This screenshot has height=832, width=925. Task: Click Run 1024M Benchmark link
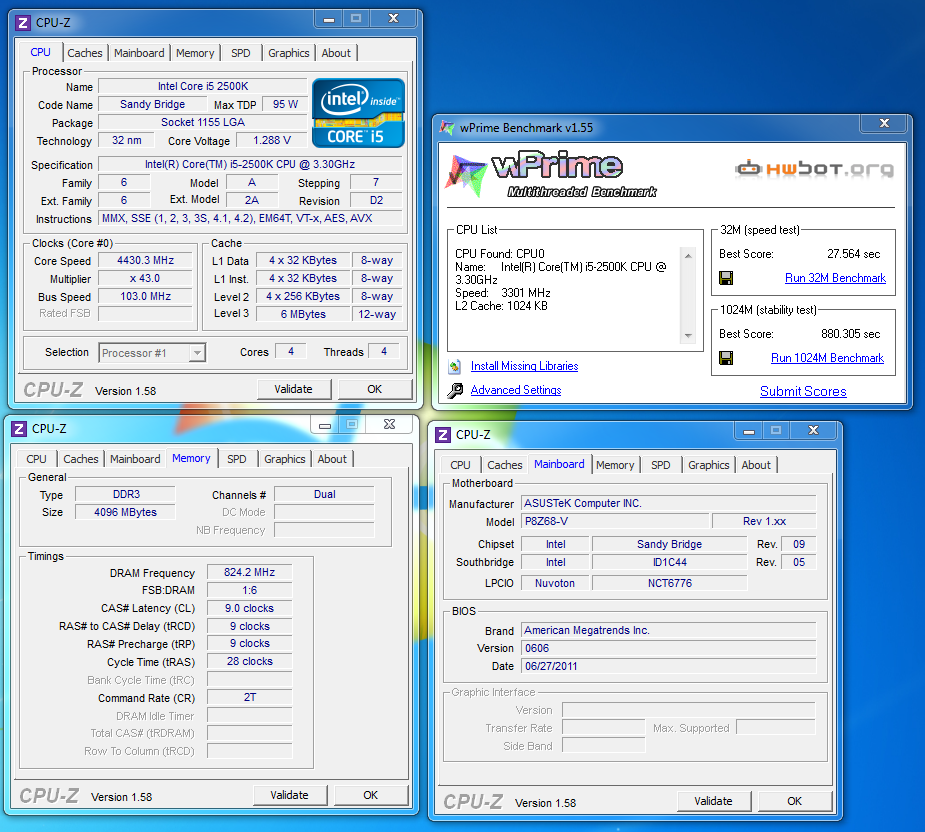pos(827,358)
